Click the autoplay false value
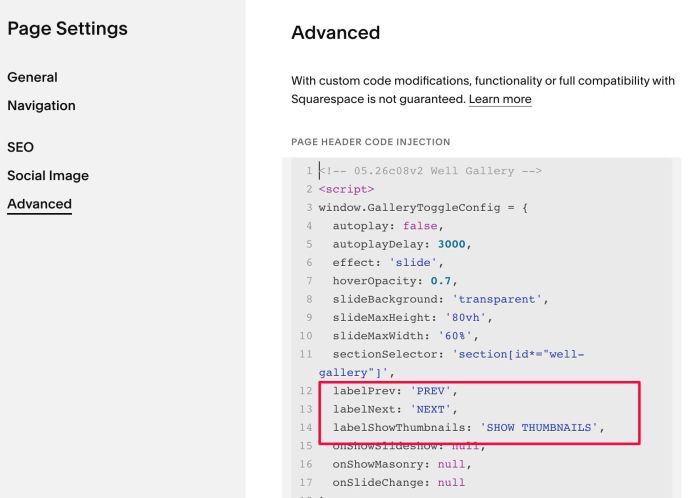This screenshot has height=498, width=700. (x=420, y=226)
